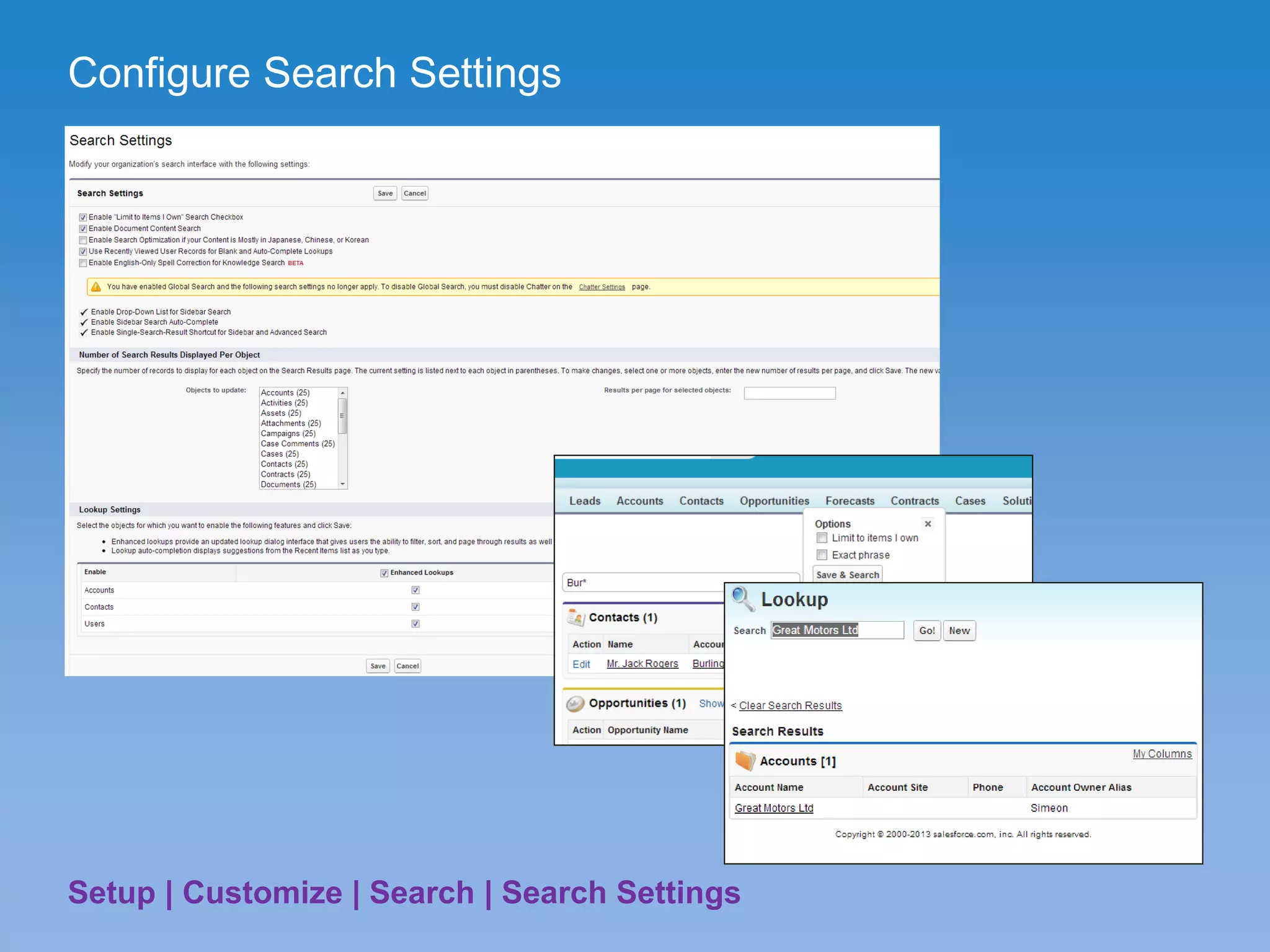
Task: Open the My Columns link
Action: [x=1162, y=754]
